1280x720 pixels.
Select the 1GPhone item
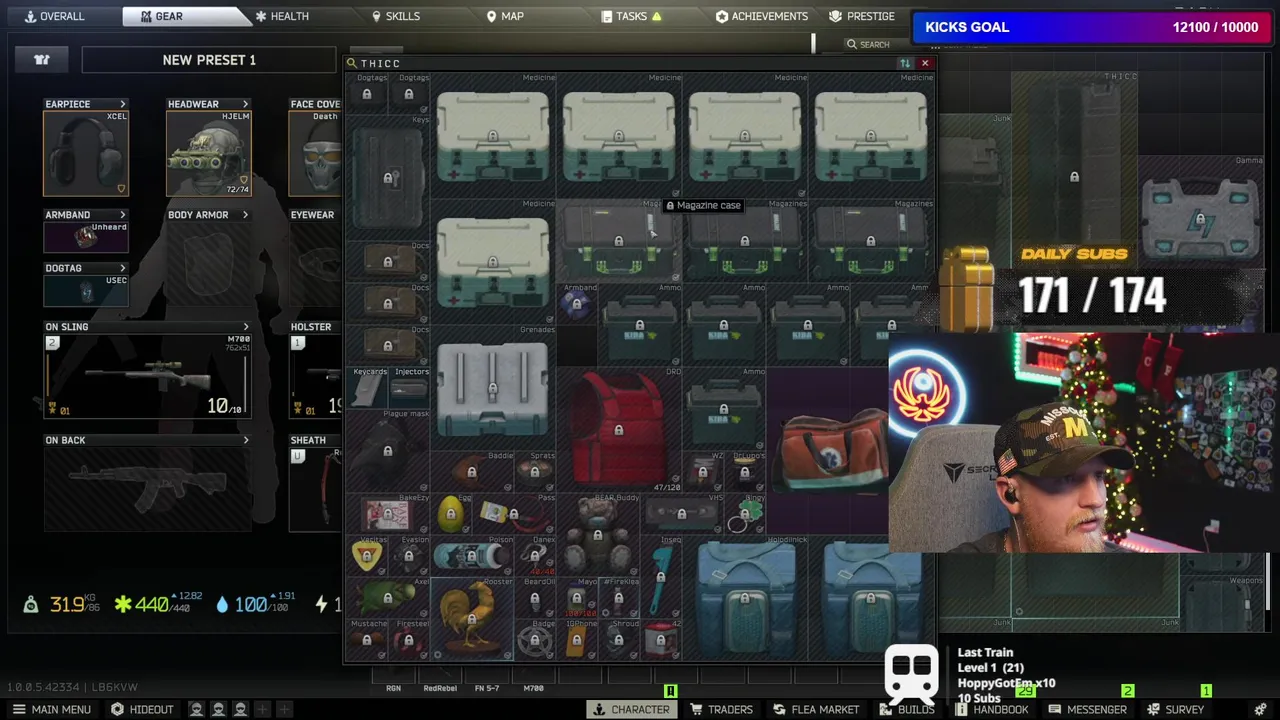576,640
